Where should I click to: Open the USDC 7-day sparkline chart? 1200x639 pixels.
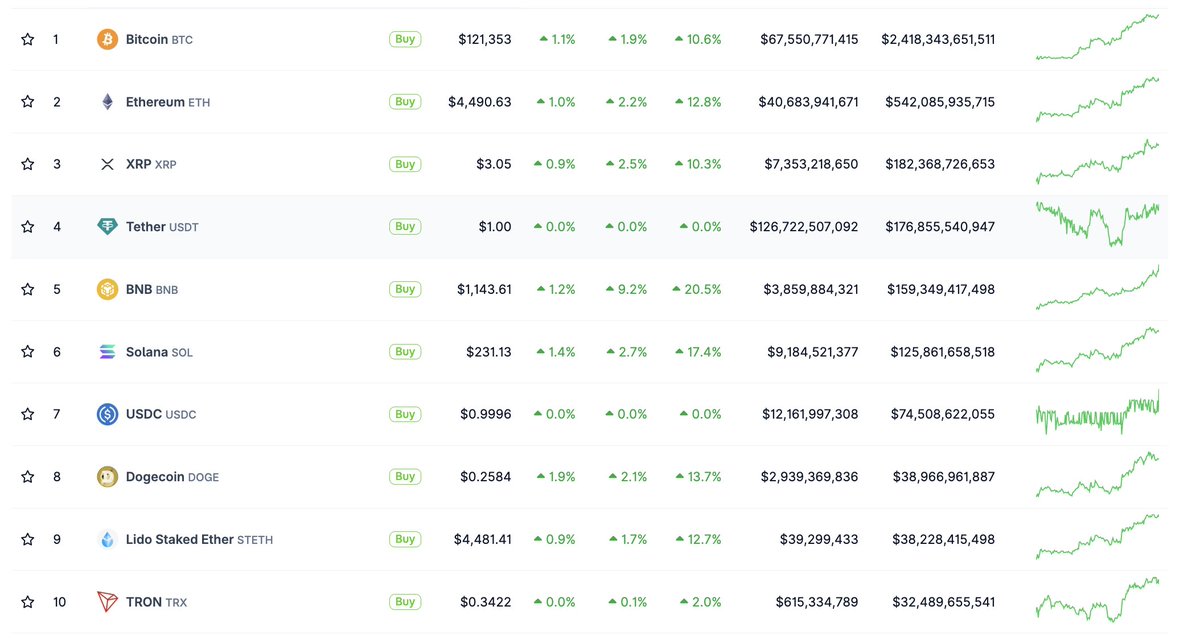1097,412
